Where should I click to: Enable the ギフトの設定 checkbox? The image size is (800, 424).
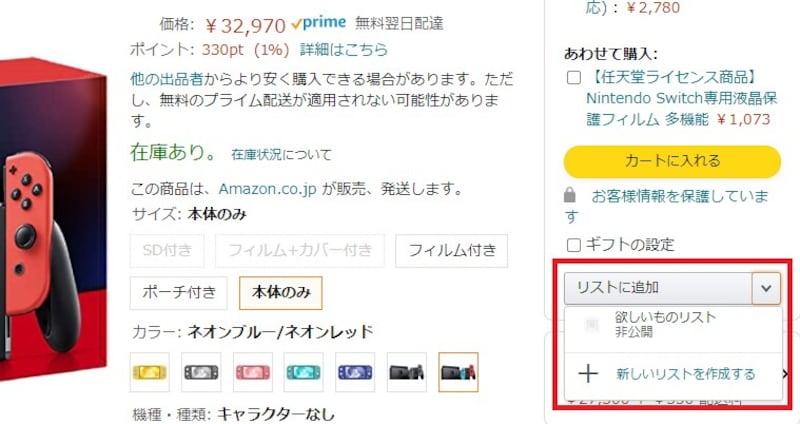[574, 245]
